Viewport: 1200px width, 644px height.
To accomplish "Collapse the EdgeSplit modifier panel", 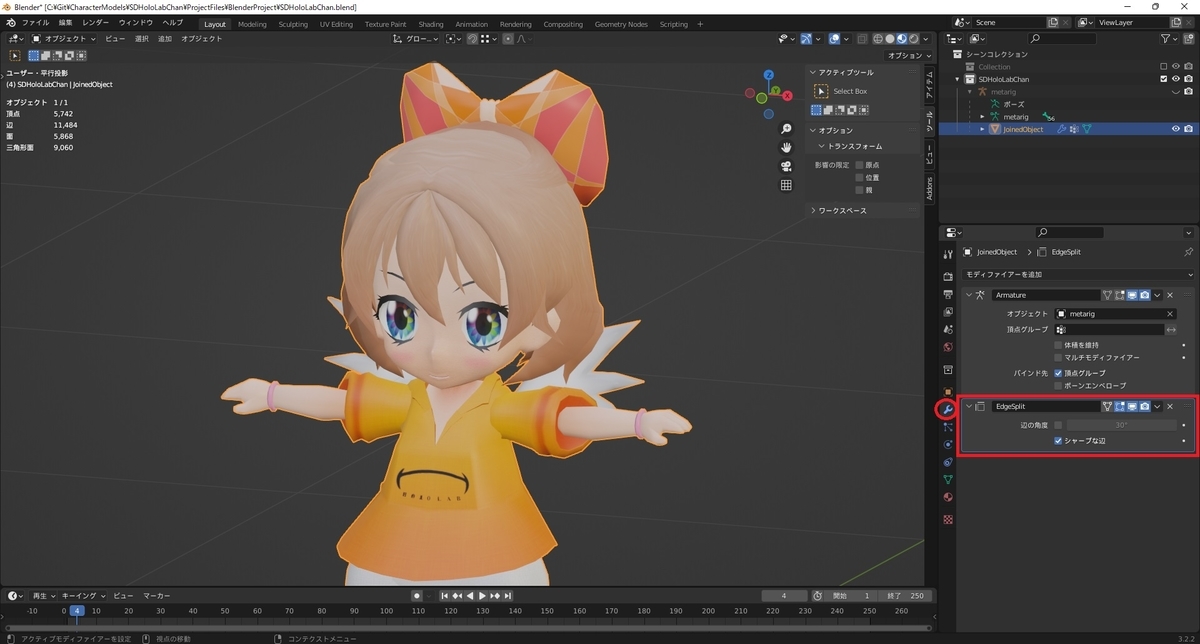I will (x=968, y=407).
